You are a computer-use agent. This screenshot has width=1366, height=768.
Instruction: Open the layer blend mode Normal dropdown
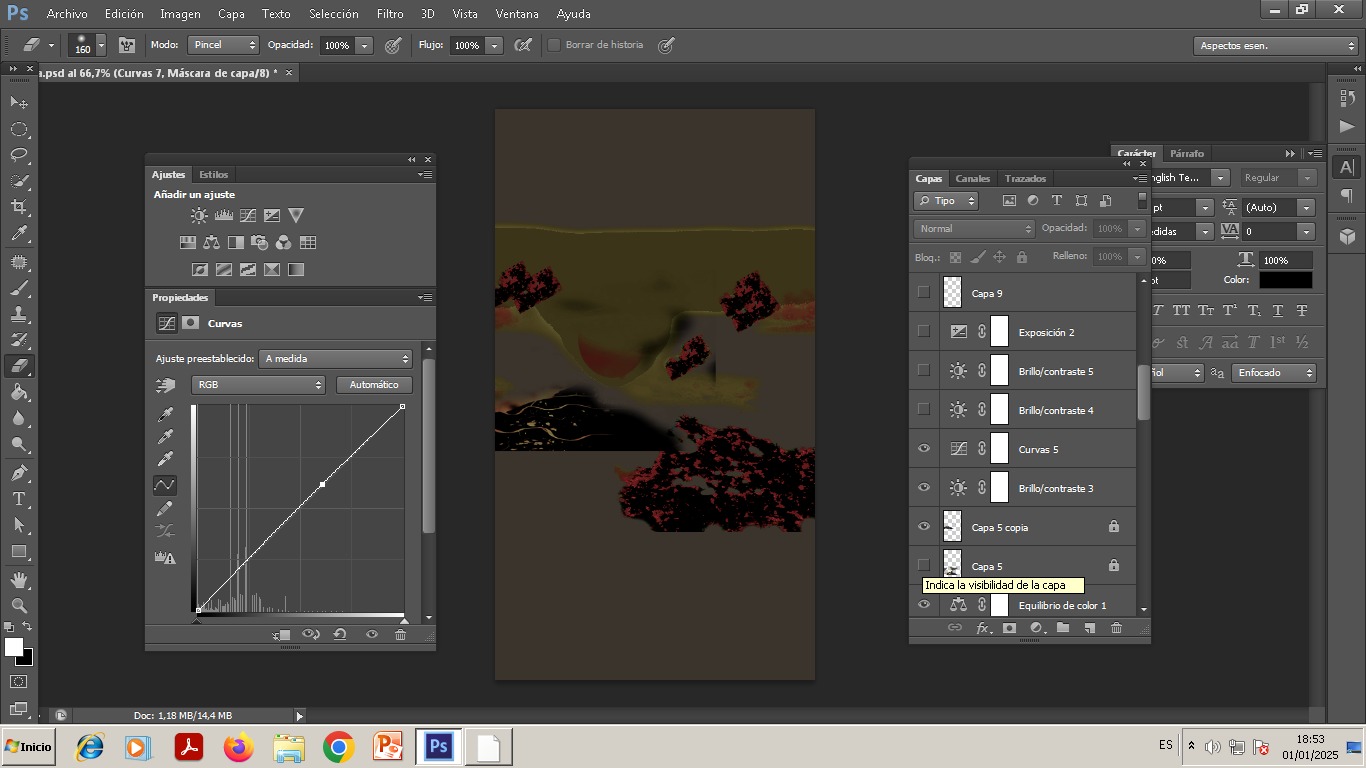pos(974,229)
